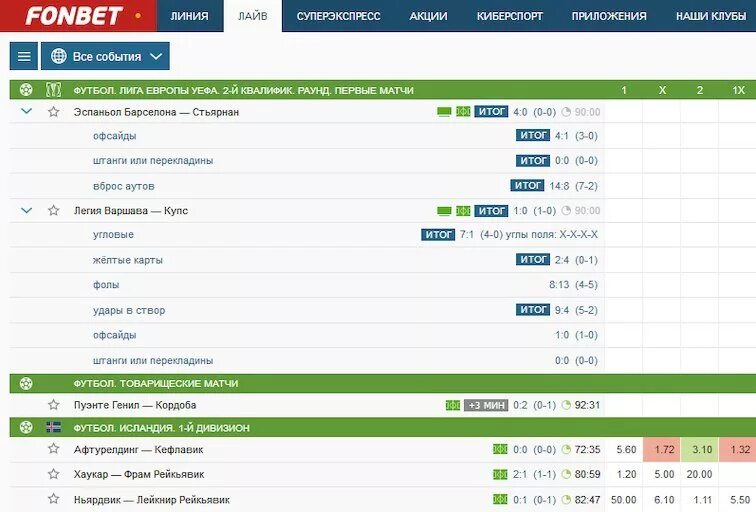Click the Fonbet logo
Image resolution: width=756 pixels, height=512 pixels.
[x=73, y=15]
